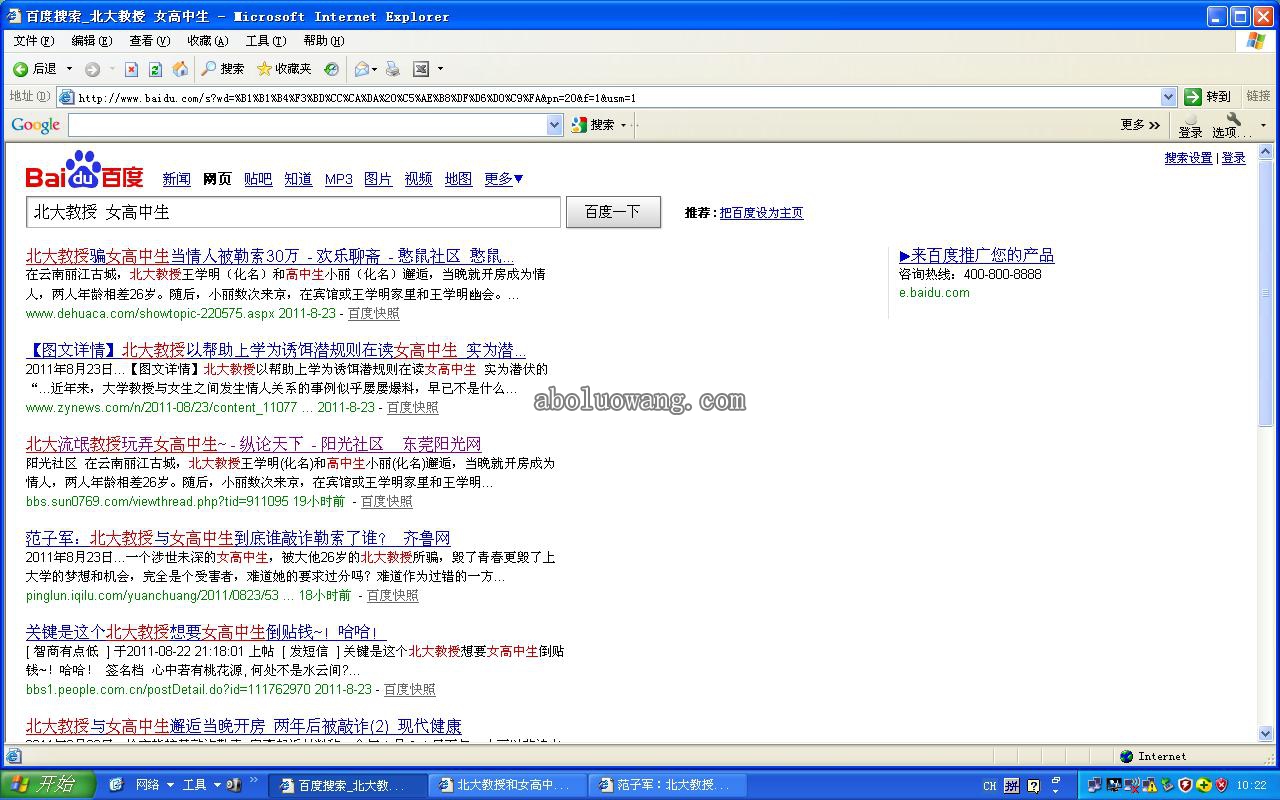Open Favorites (收藏夹) star button

coord(264,69)
